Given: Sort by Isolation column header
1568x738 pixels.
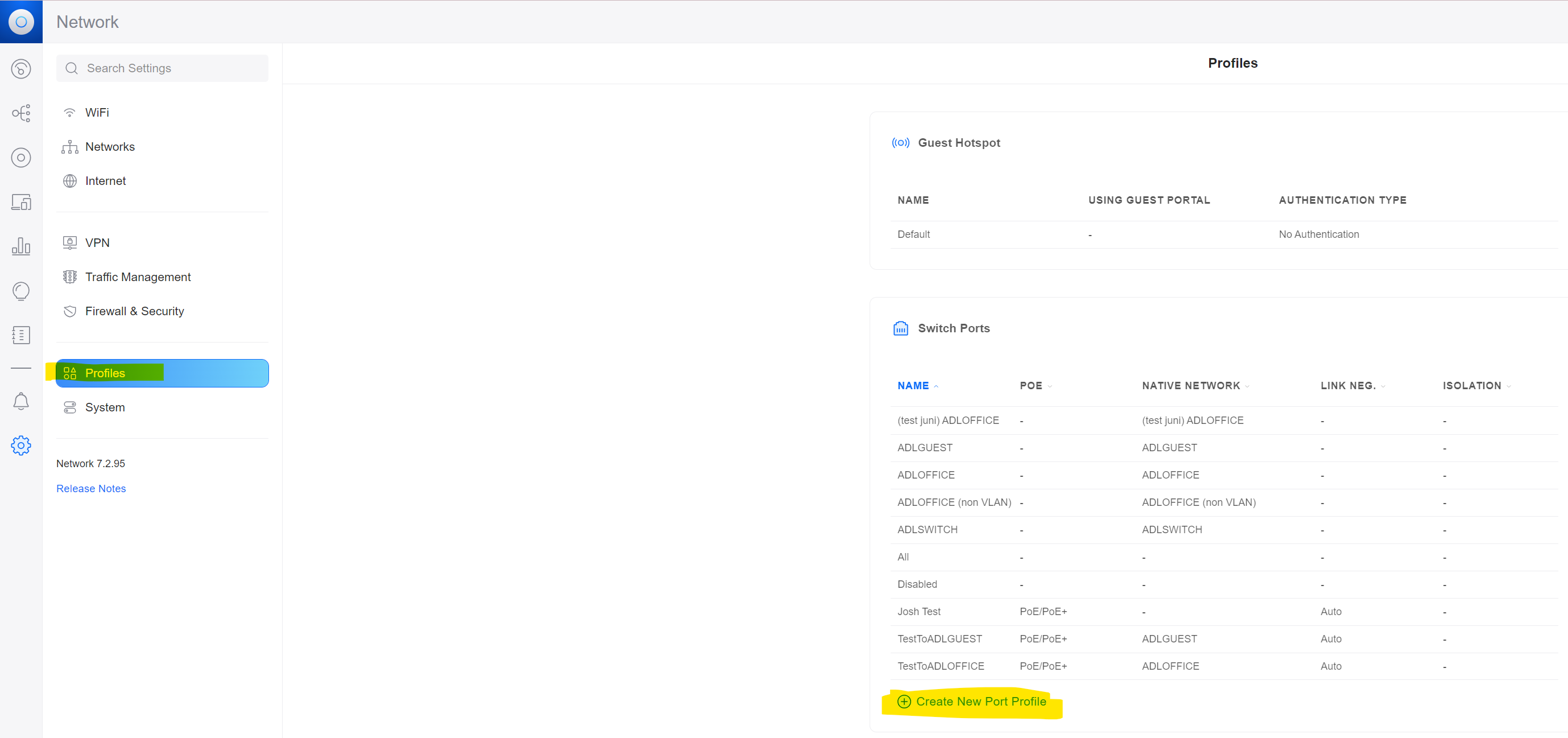Looking at the screenshot, I should [1471, 385].
